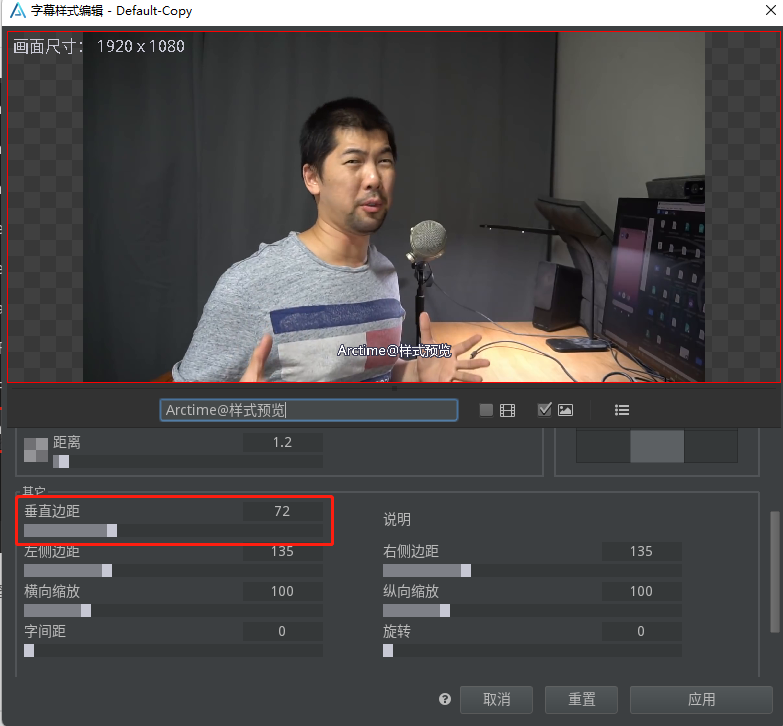Click the 纵向缩放 value field showing 100
The image size is (783, 726).
(x=642, y=591)
